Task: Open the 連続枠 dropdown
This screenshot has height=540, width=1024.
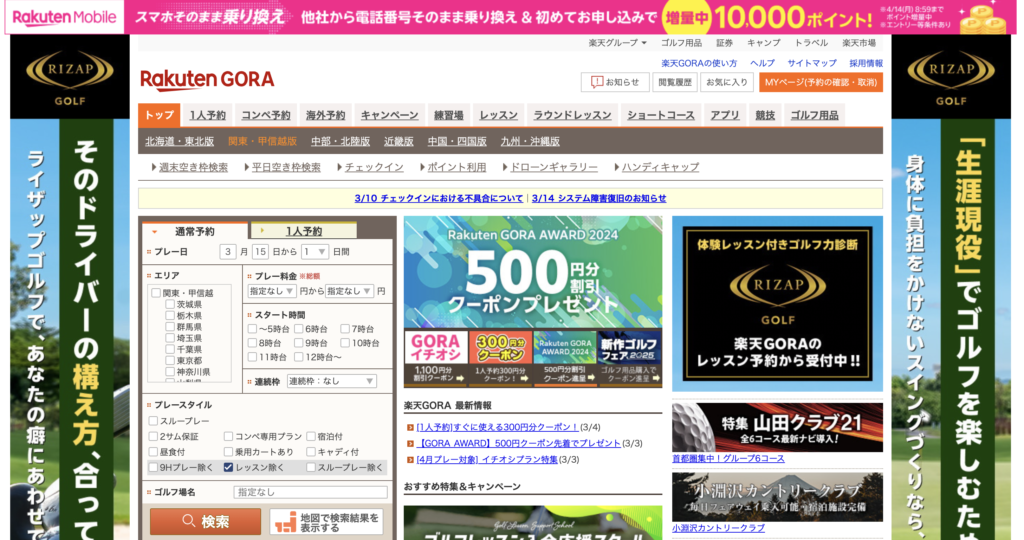Action: point(332,381)
